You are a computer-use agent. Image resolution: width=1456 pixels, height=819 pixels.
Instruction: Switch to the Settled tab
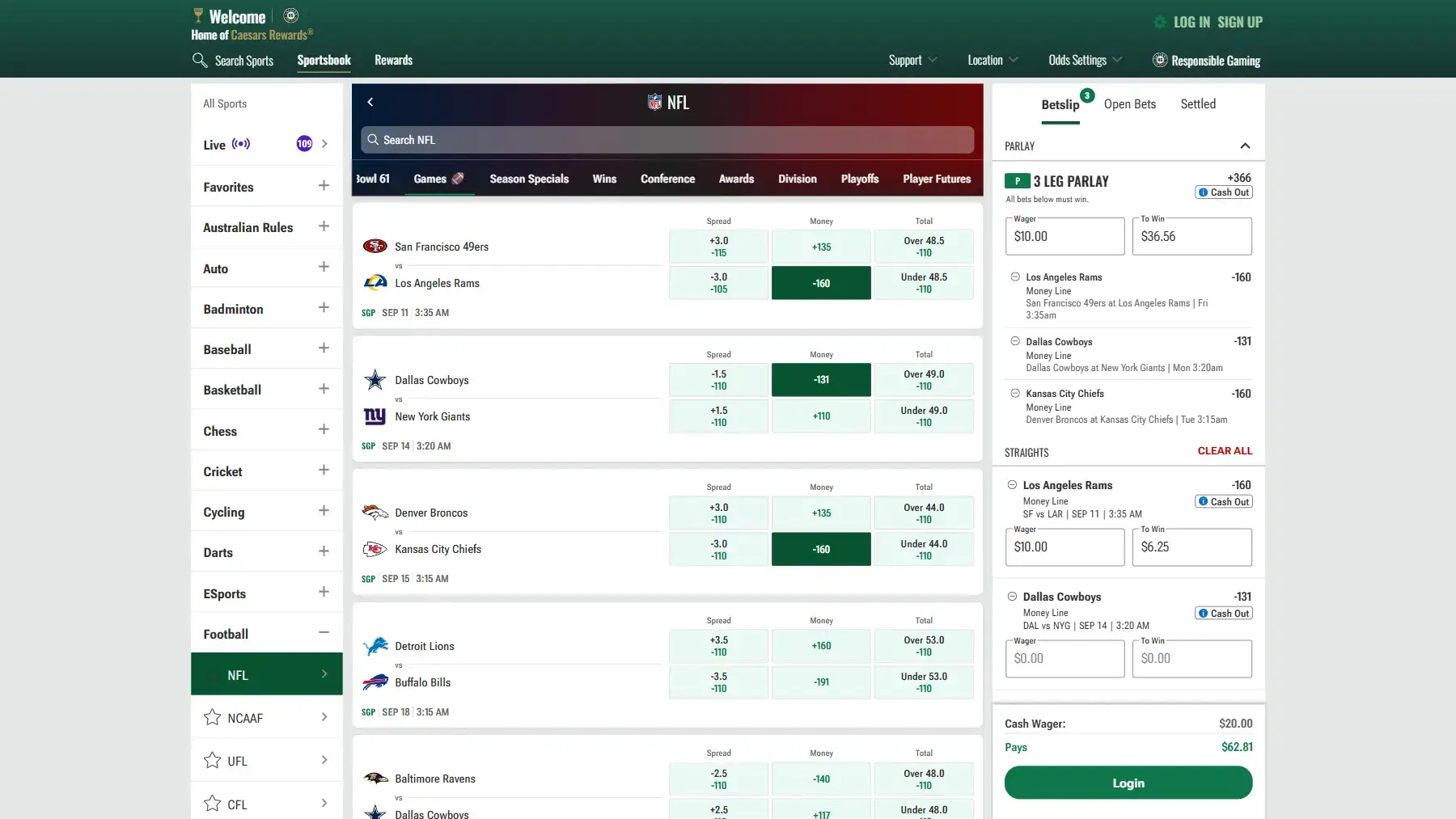tap(1198, 103)
